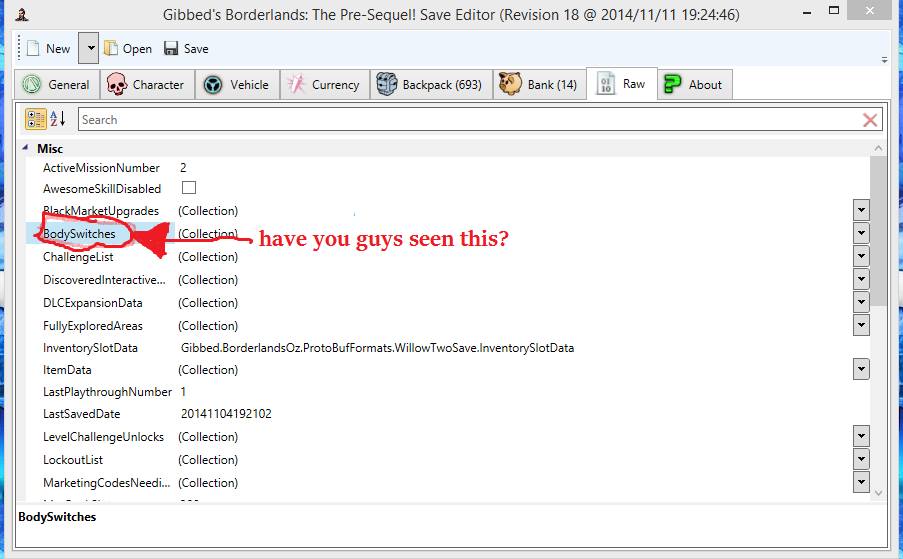Clear search with the red X
The width and height of the screenshot is (903, 559).
[x=870, y=120]
